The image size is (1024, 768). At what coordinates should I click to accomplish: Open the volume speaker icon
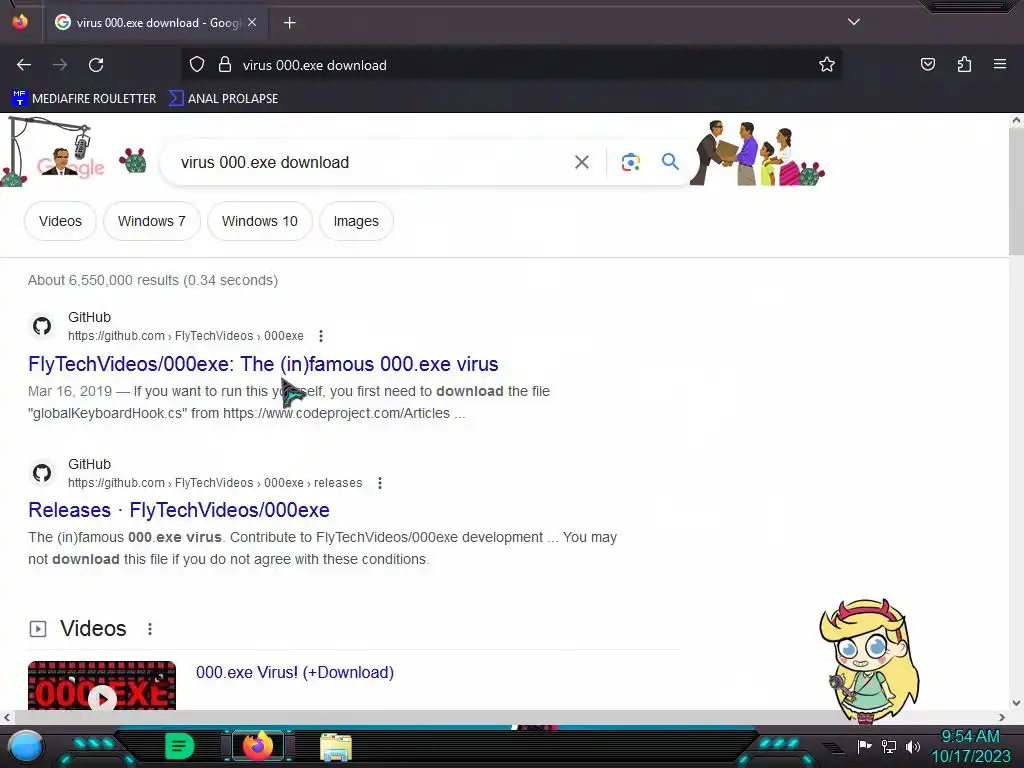click(x=912, y=746)
